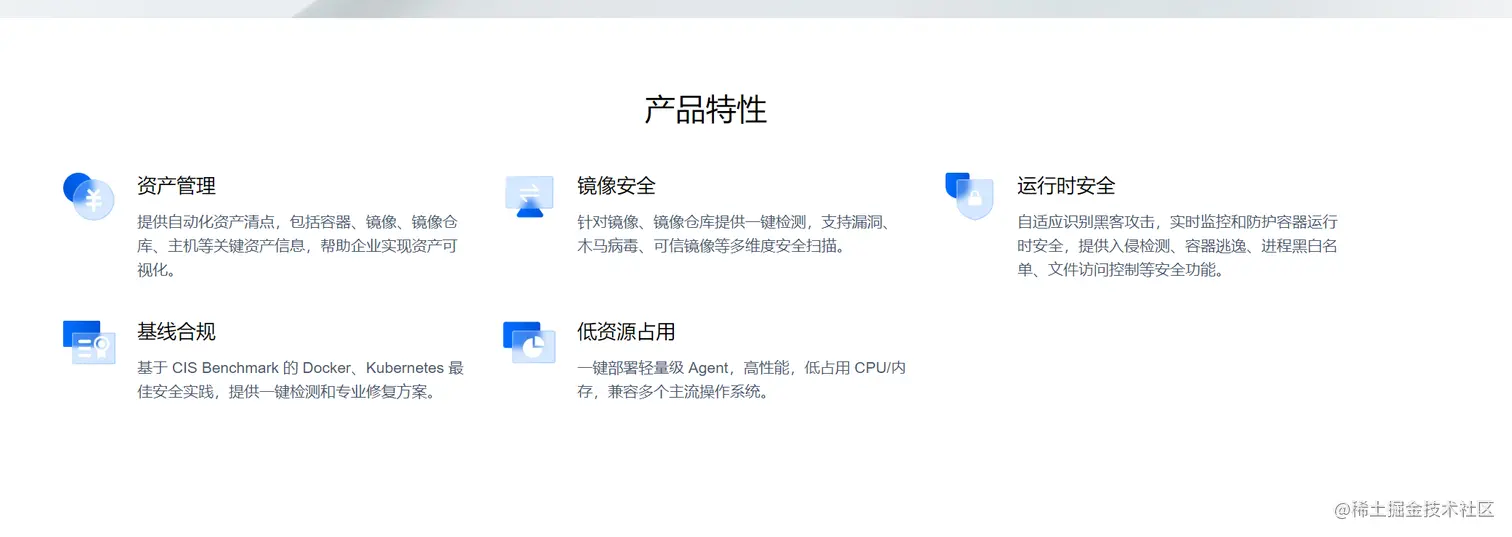Click the 运行时安全 feature title
1512x537 pixels.
1066,186
